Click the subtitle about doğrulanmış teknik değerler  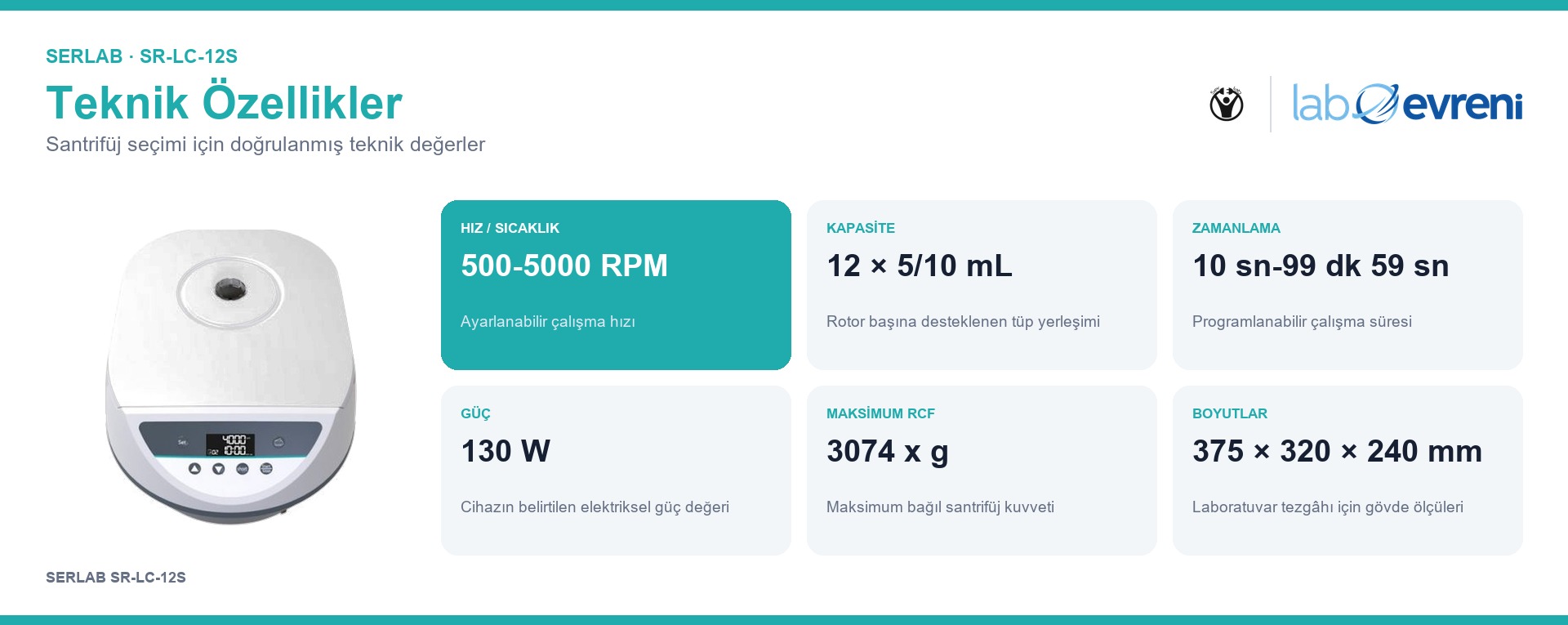point(265,145)
